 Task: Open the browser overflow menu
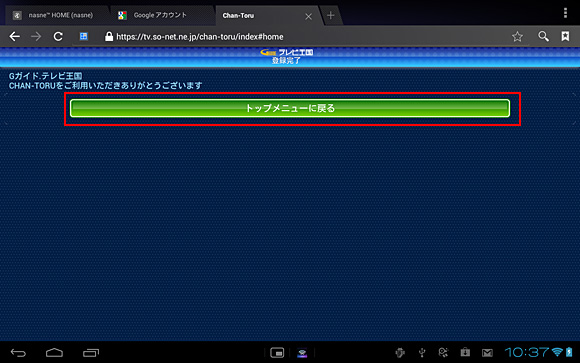(565, 13)
